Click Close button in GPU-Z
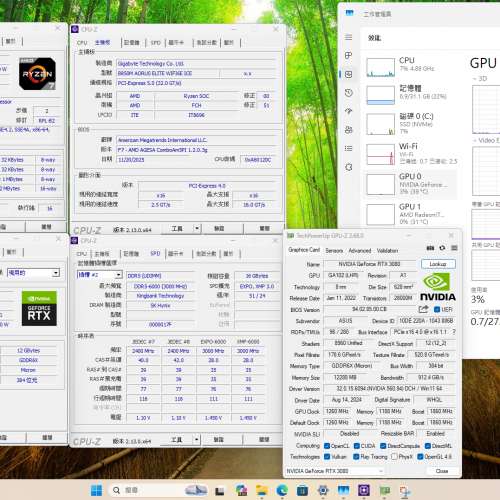The height and width of the screenshot is (500, 500). coord(442,471)
